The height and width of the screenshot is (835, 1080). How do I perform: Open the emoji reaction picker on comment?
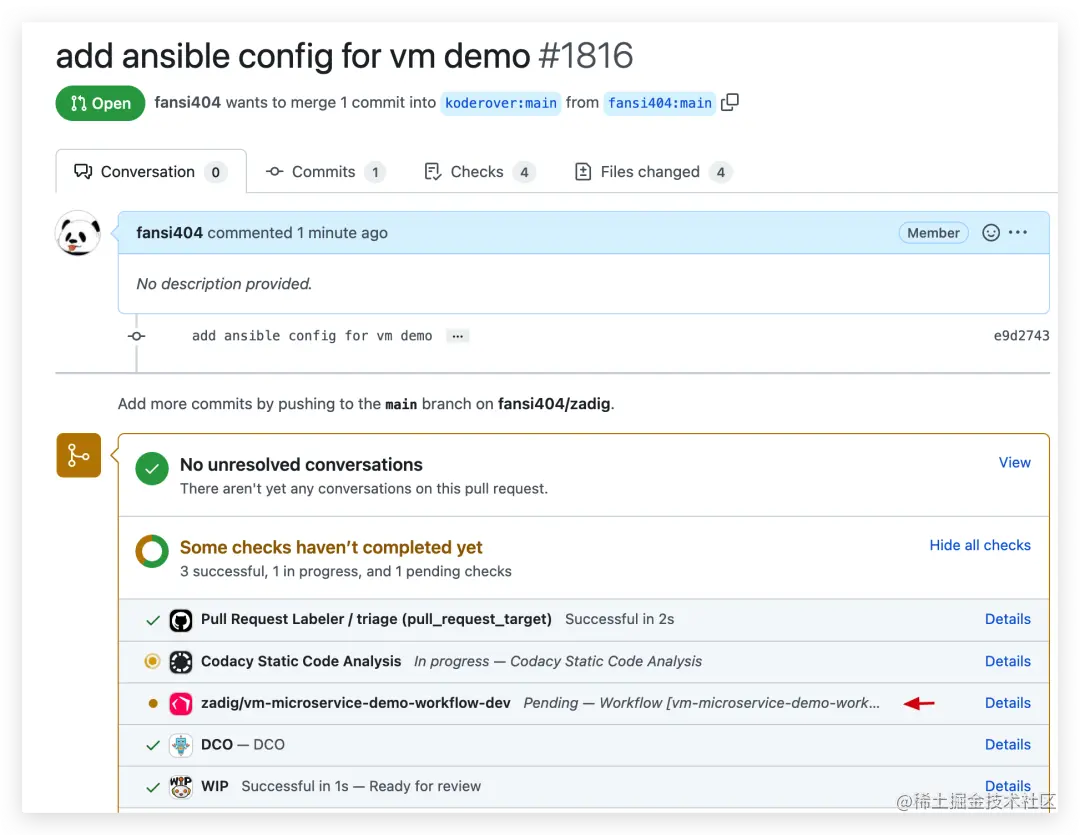tap(990, 233)
